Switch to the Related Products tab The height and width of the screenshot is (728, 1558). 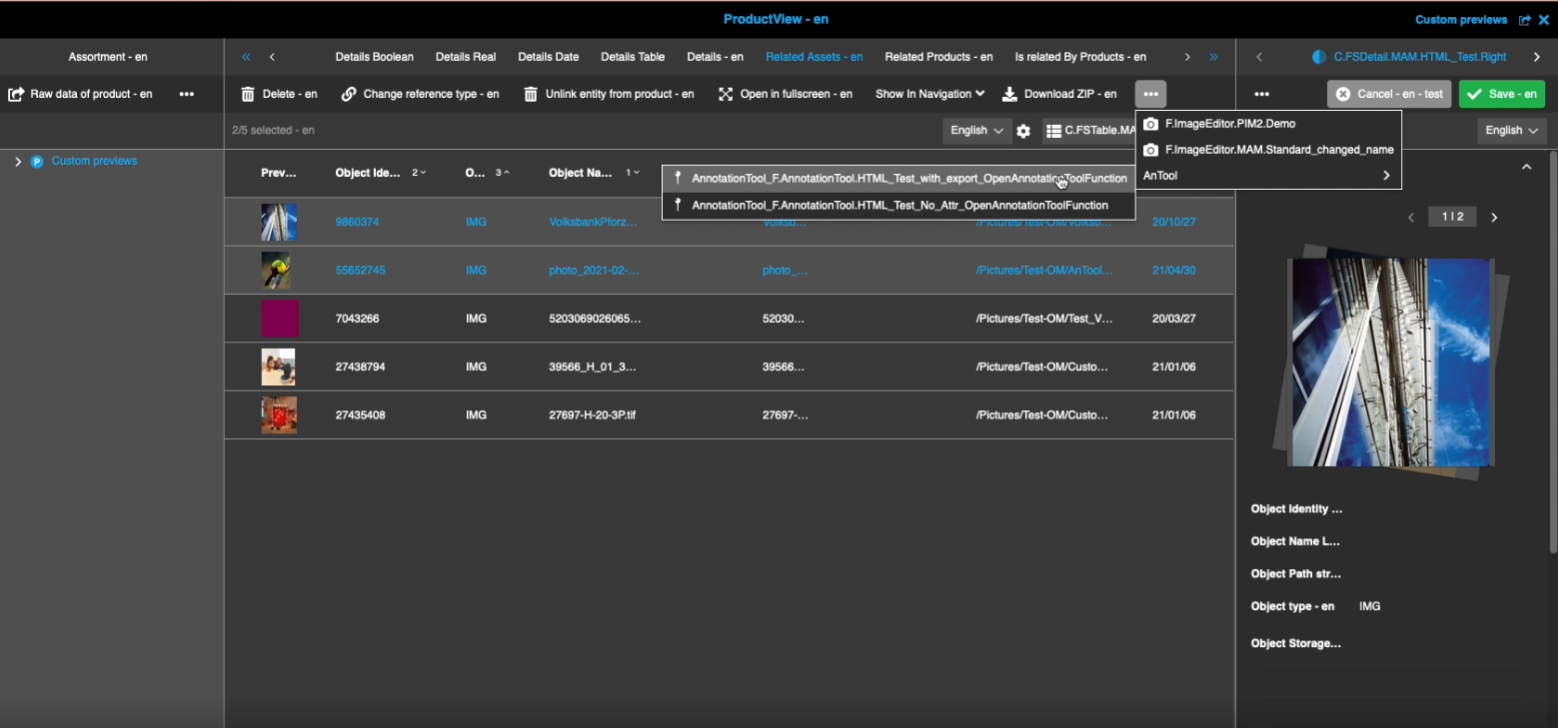point(938,57)
